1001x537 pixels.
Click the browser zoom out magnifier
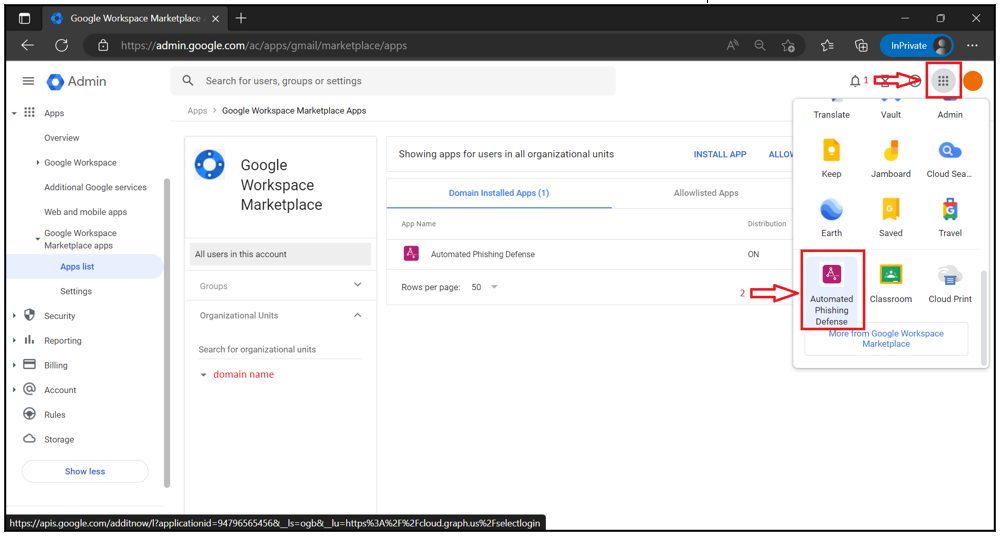pyautogui.click(x=760, y=45)
